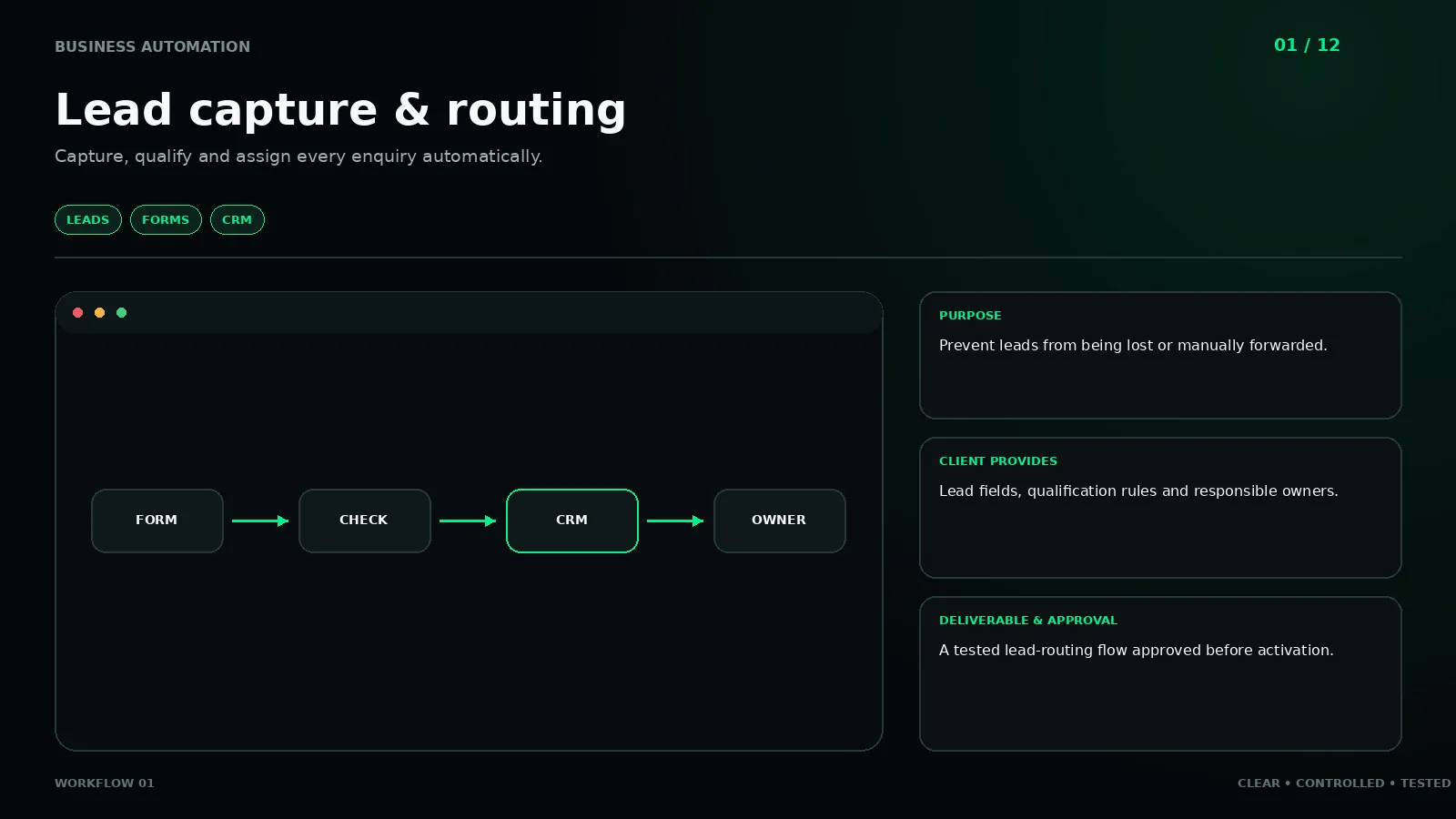Click the CRM tag pill under the subtitle

click(x=238, y=219)
